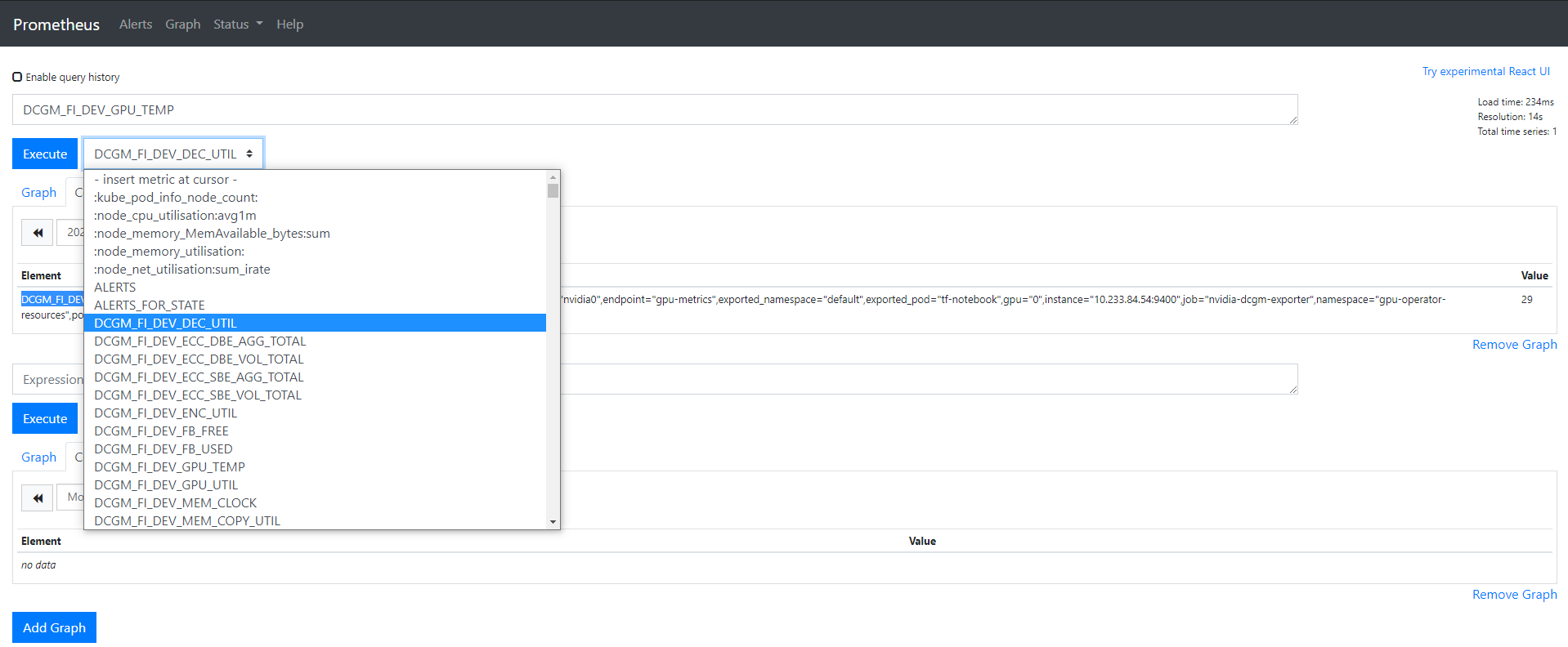Click the 'no data' result text
Image resolution: width=1568 pixels, height=647 pixels.
(x=38, y=565)
